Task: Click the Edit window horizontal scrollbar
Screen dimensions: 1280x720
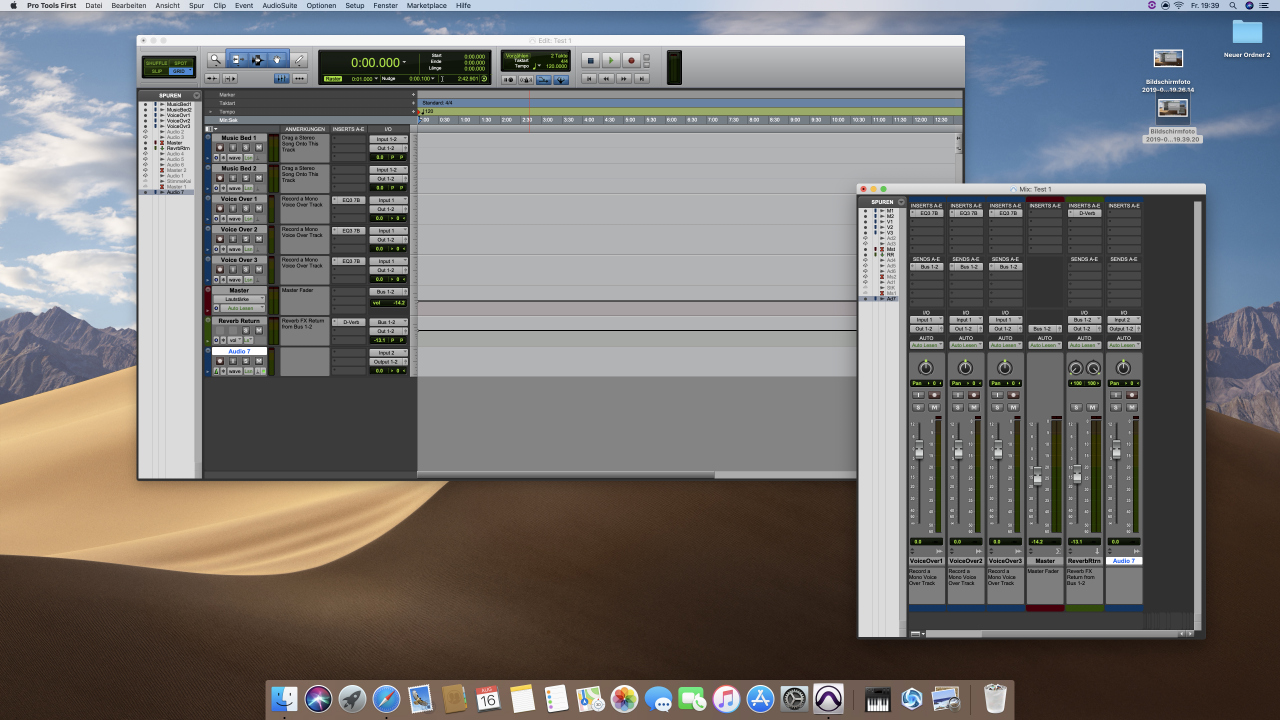Action: point(566,475)
